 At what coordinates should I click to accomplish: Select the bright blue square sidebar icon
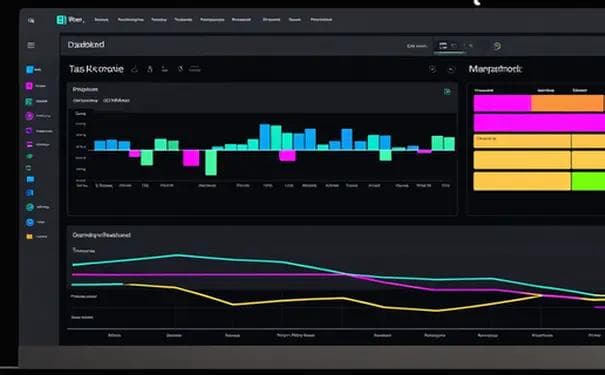29,69
